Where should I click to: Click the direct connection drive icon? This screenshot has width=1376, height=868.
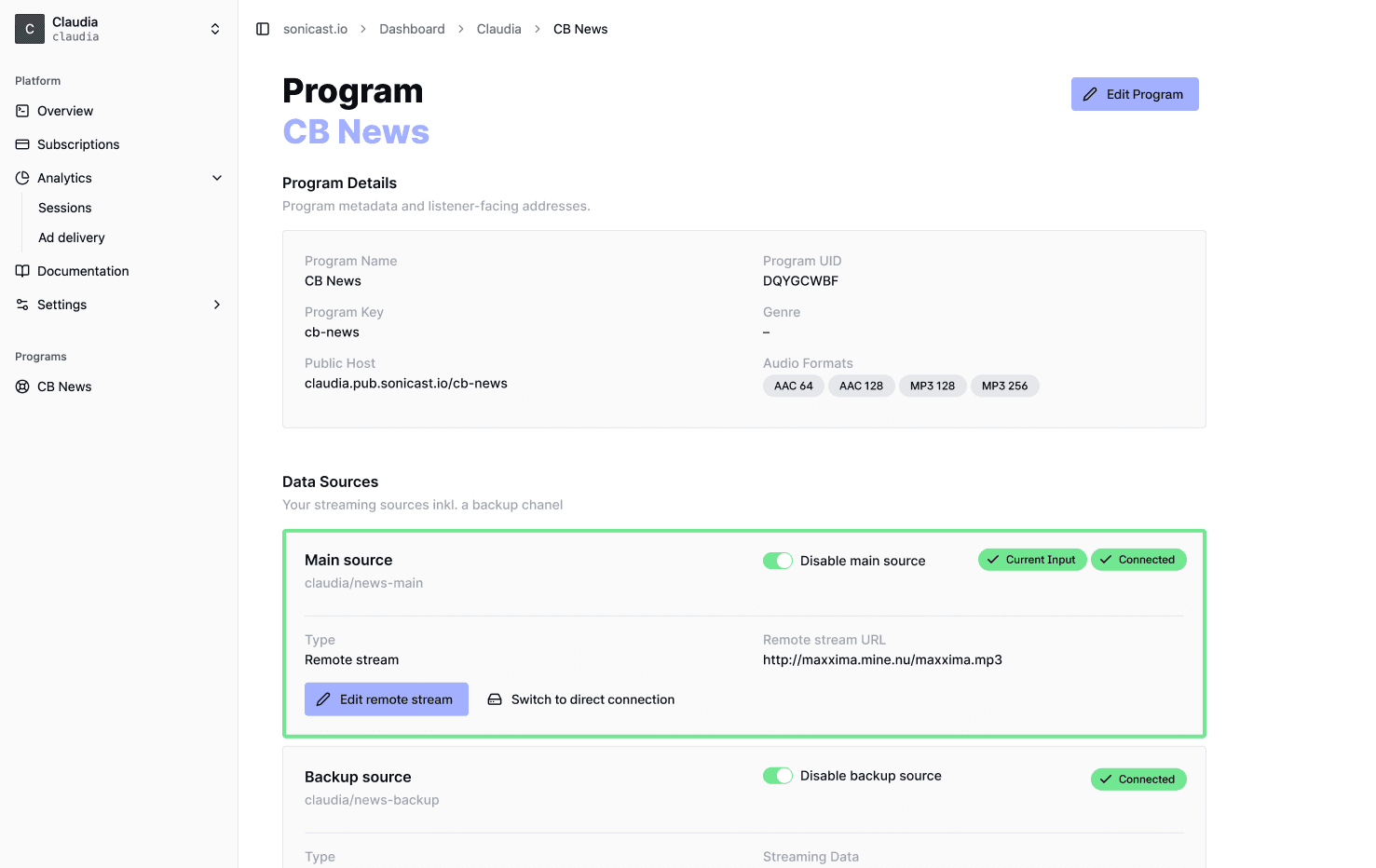pos(495,699)
